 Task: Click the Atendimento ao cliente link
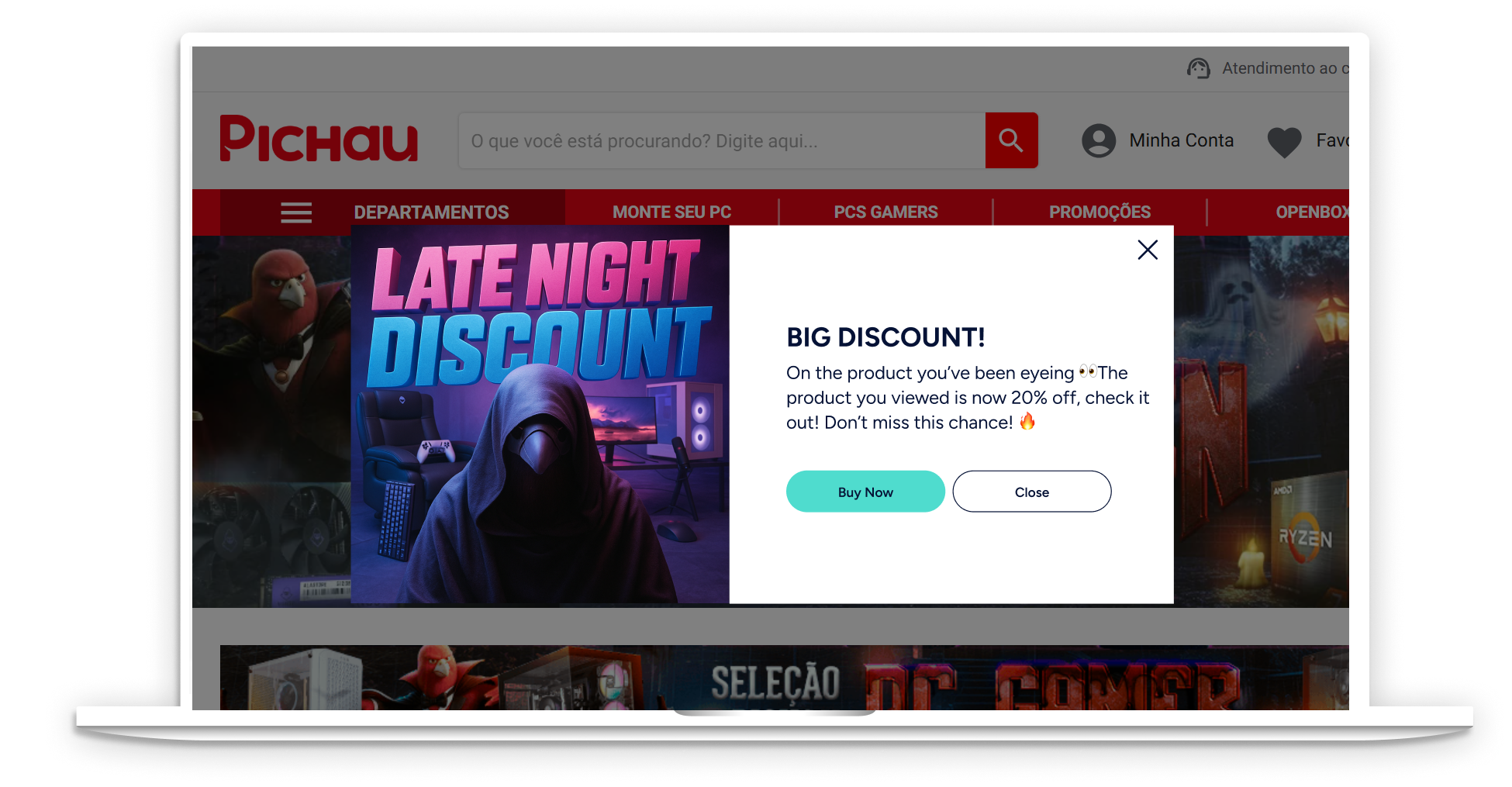click(x=1285, y=68)
